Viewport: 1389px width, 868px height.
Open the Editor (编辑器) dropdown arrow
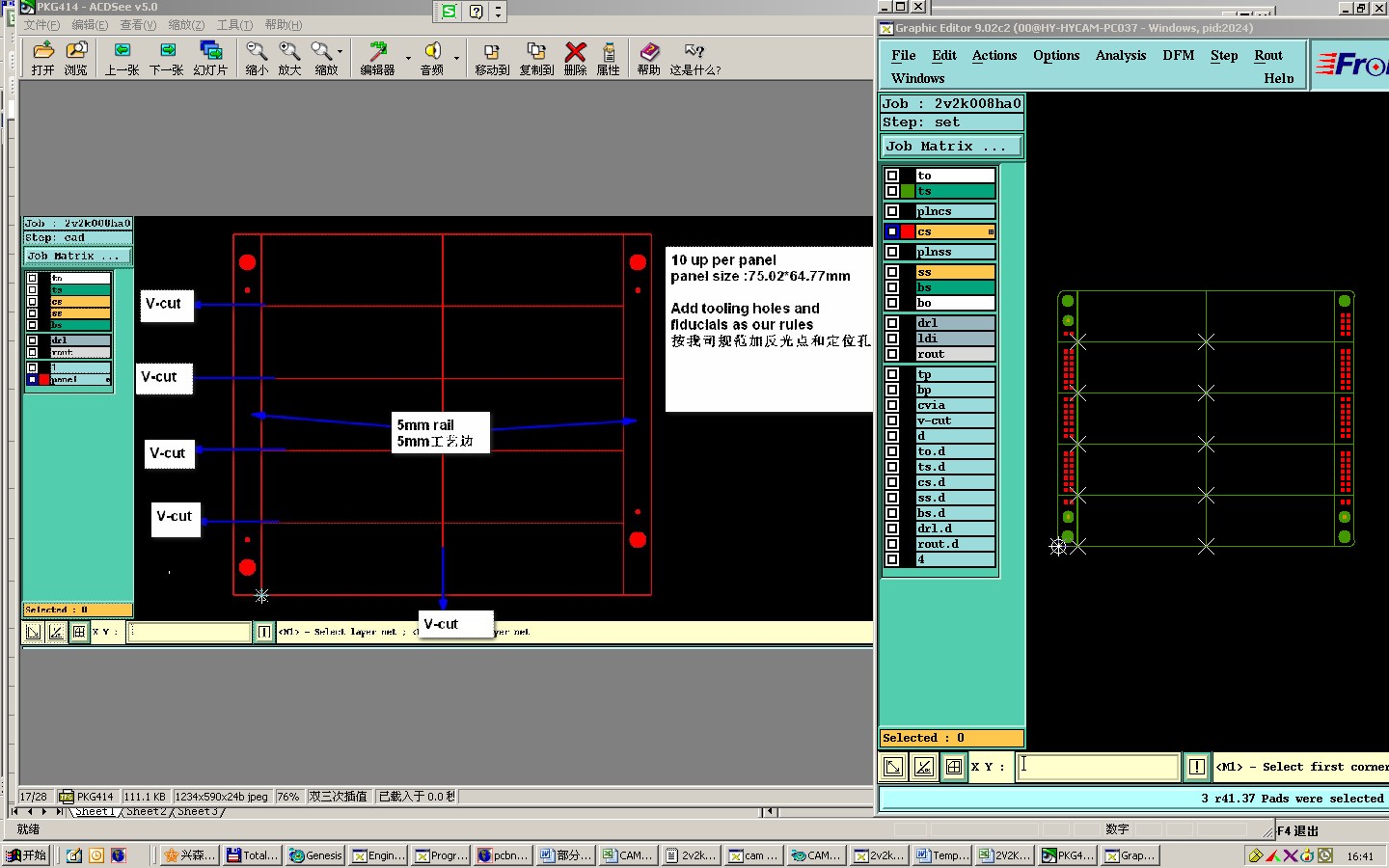point(408,58)
